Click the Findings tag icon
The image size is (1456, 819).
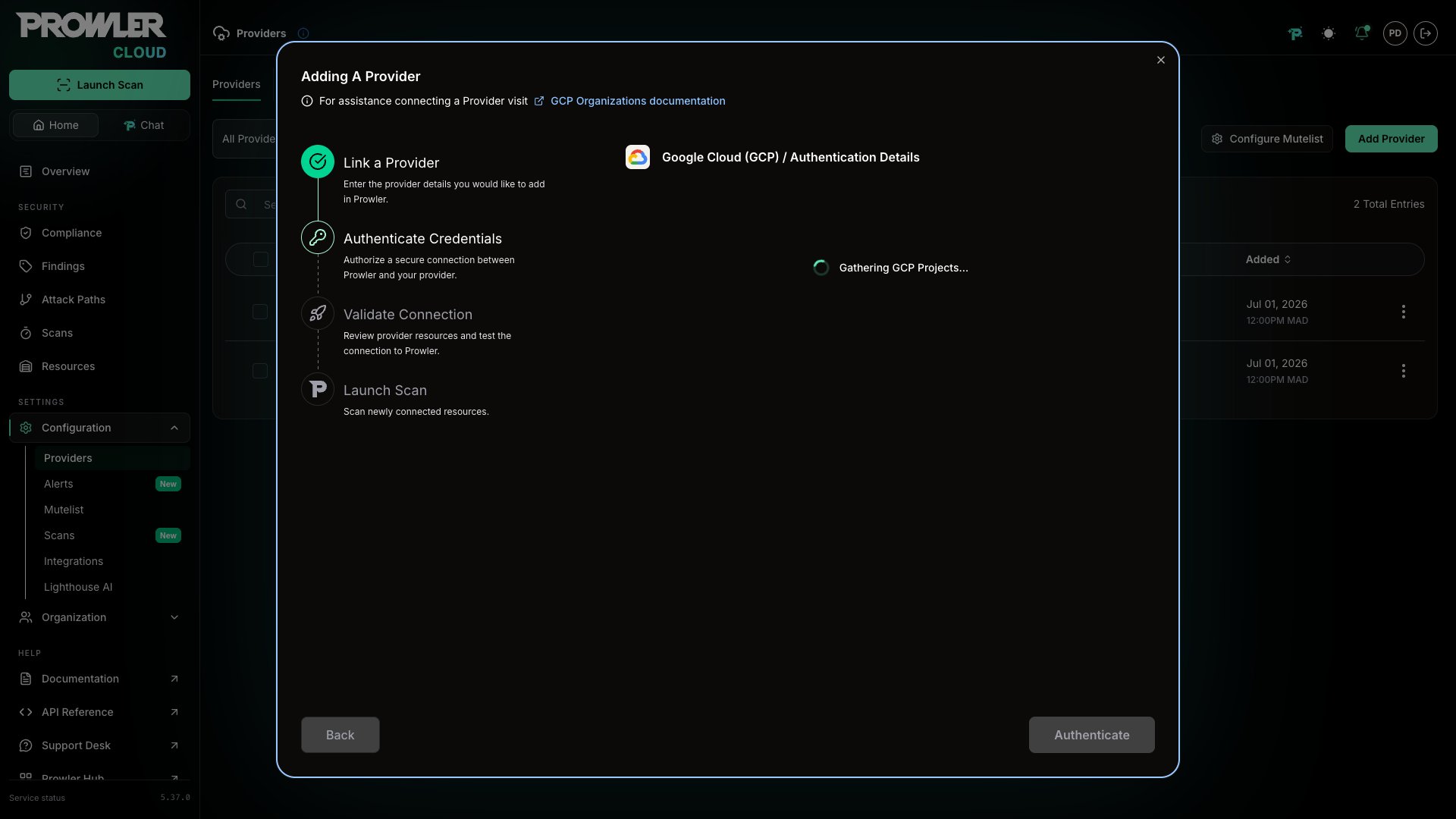[x=26, y=266]
